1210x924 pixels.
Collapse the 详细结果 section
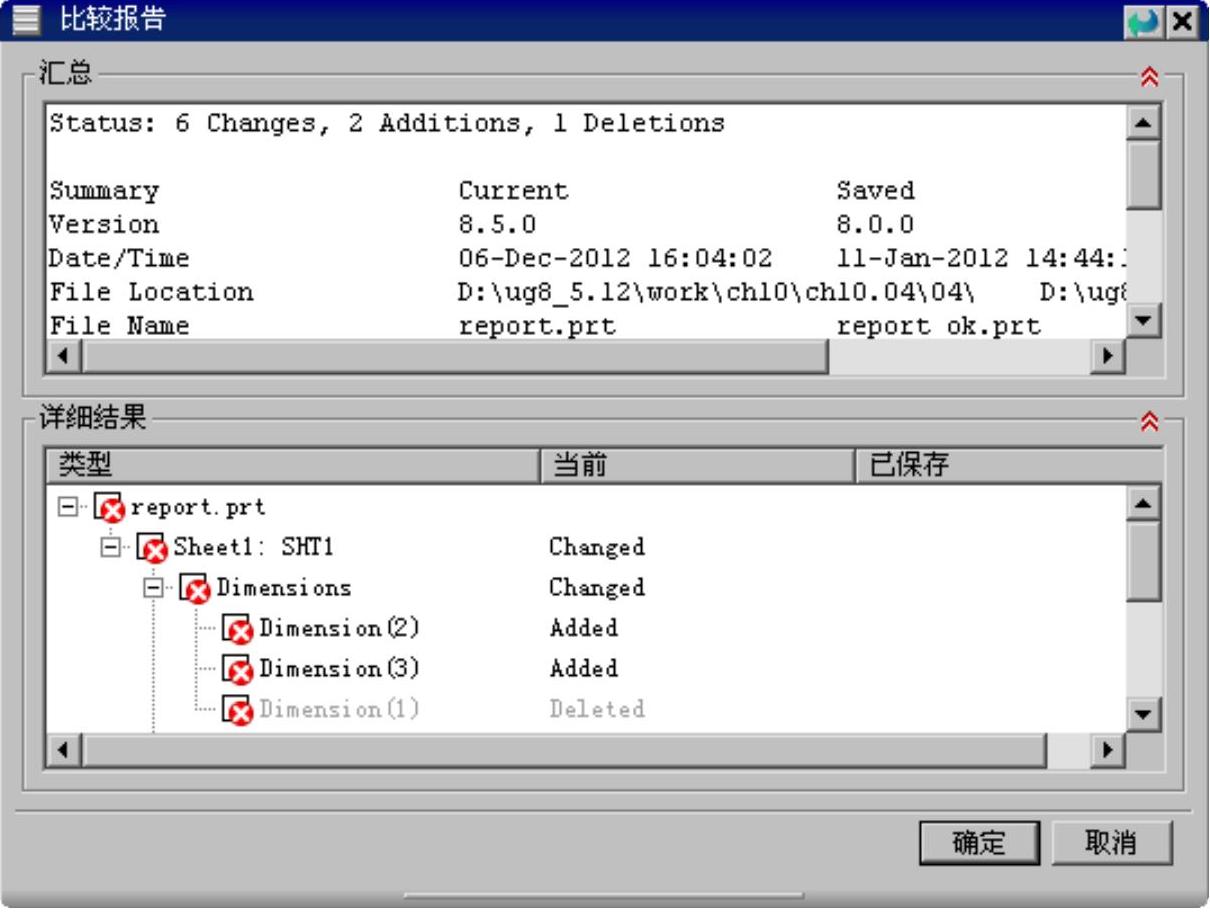click(1149, 423)
